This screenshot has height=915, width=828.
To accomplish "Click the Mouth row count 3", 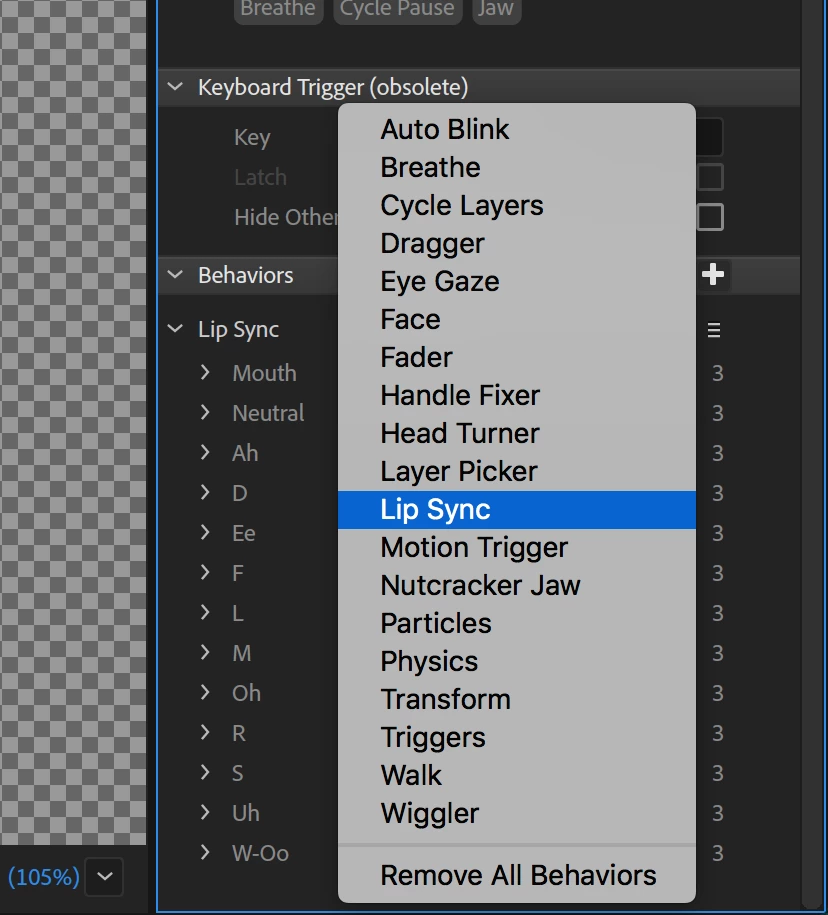I will pyautogui.click(x=718, y=373).
